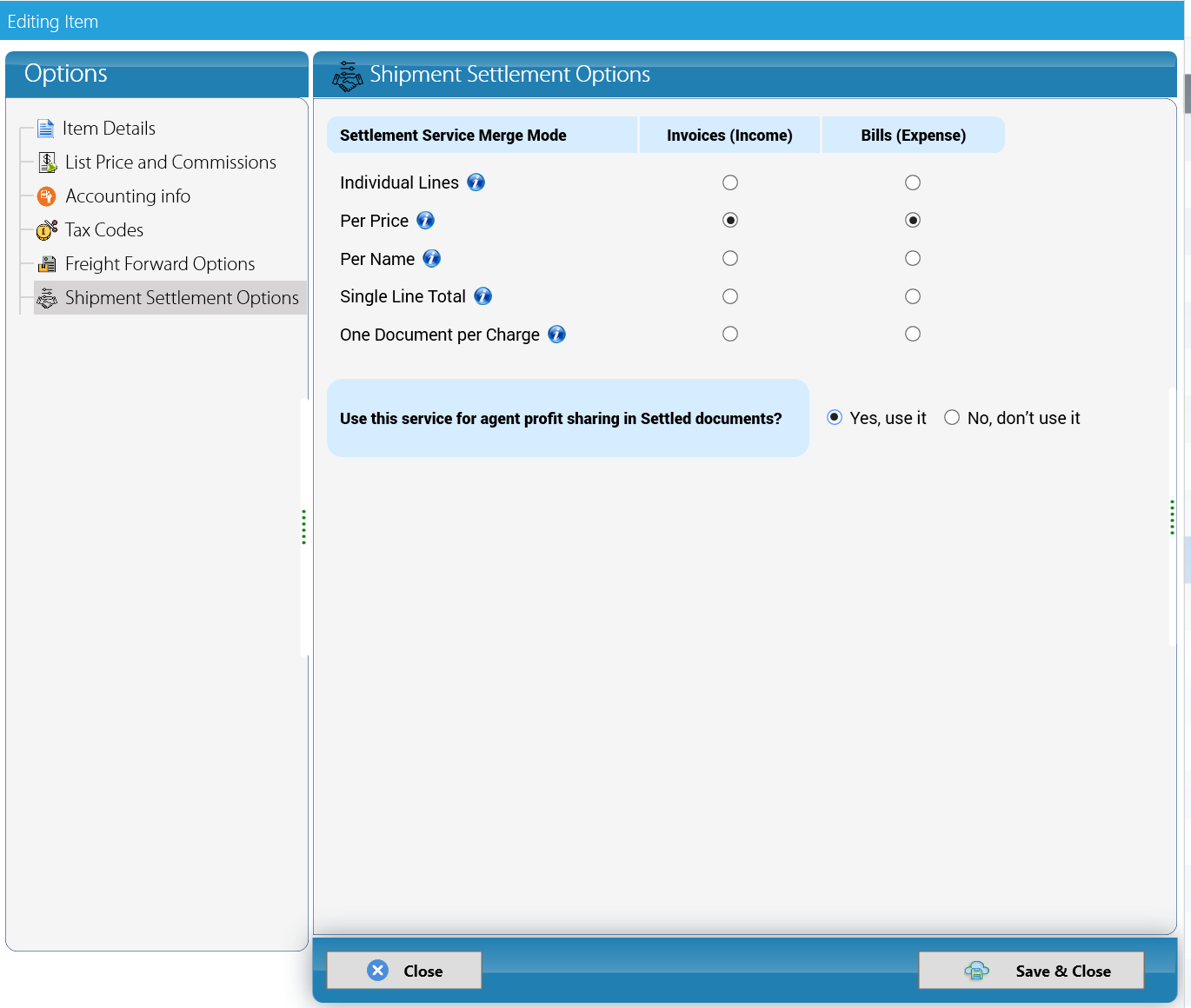Click the Freight Forward Options icon

(48, 264)
